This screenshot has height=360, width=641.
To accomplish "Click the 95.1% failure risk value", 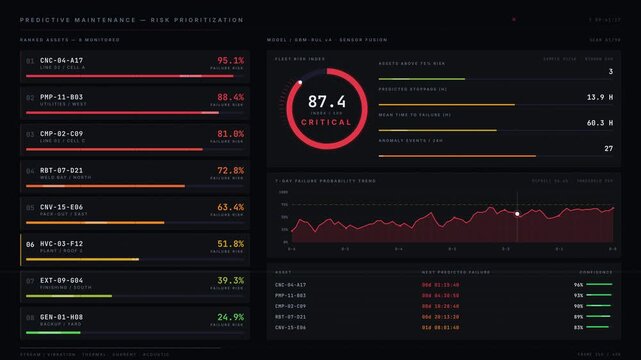I will (x=231, y=60).
